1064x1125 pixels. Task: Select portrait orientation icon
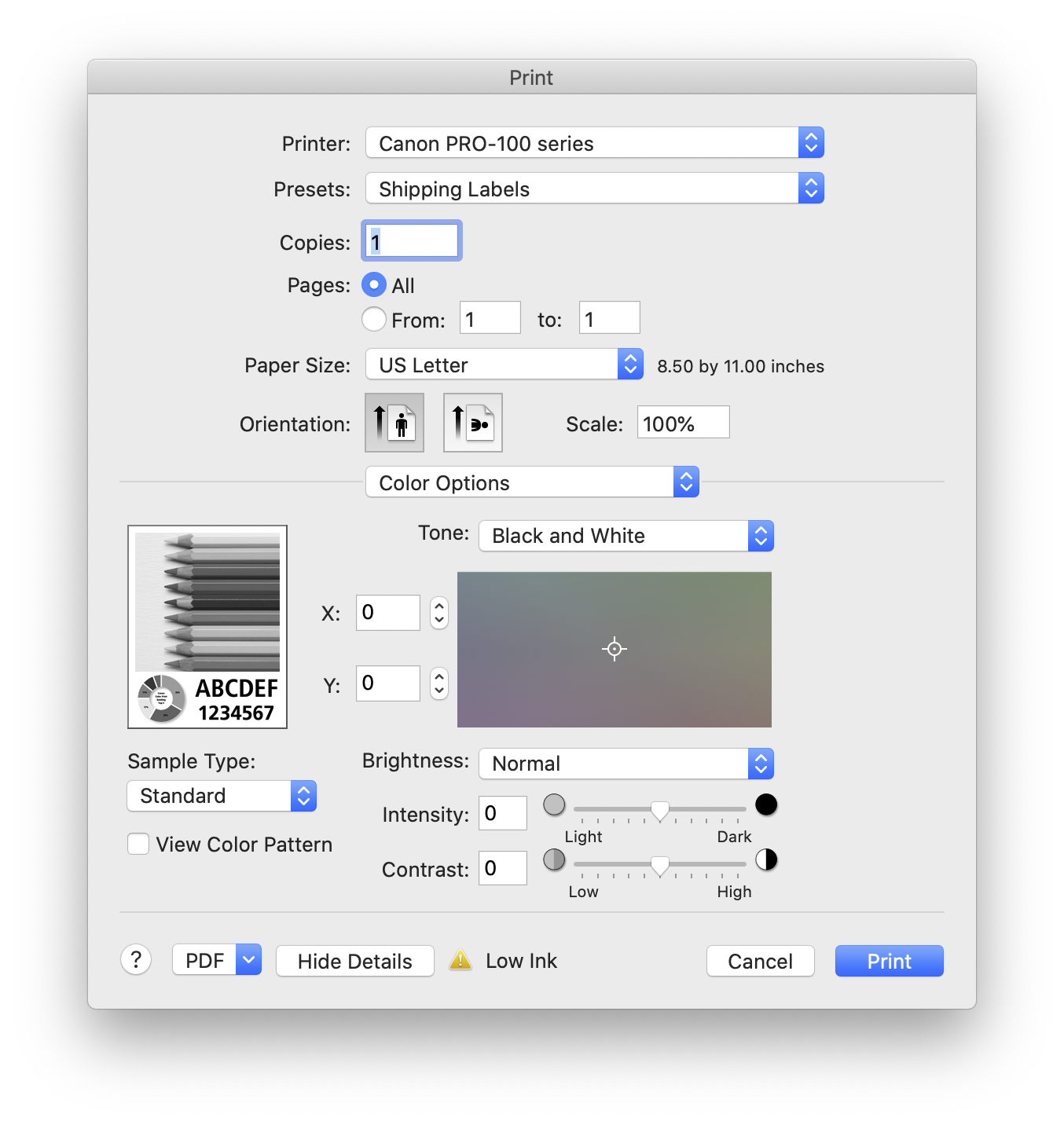(394, 423)
